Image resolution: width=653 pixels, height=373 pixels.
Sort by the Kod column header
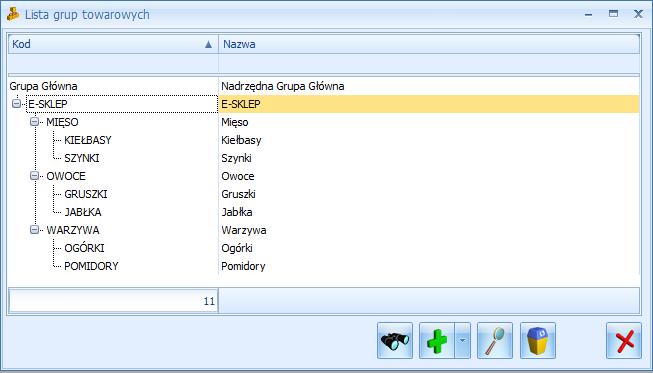[x=113, y=44]
